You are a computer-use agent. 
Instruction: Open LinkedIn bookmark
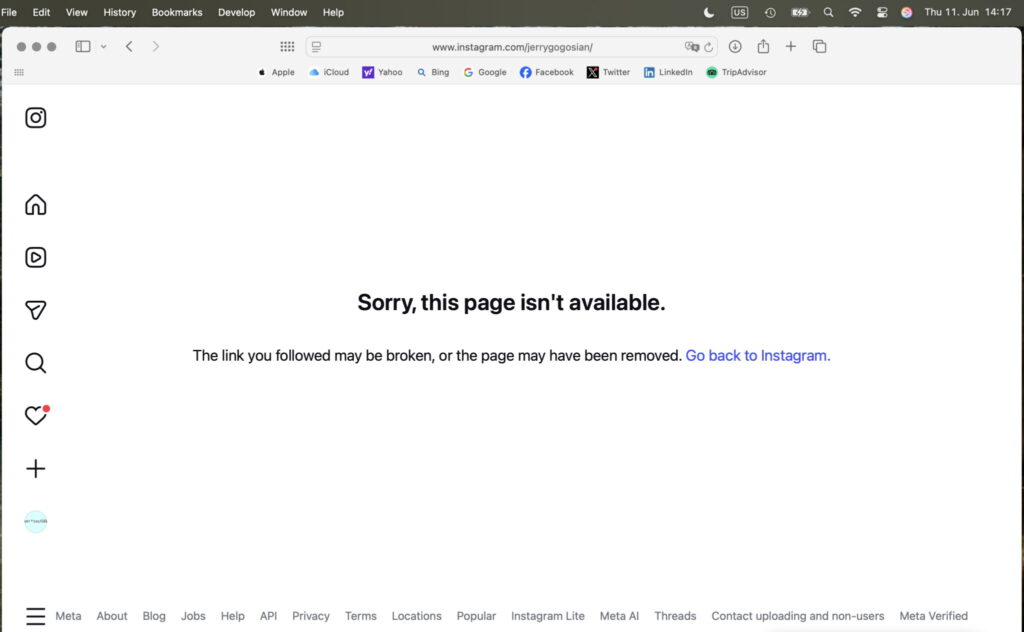pyautogui.click(x=668, y=72)
